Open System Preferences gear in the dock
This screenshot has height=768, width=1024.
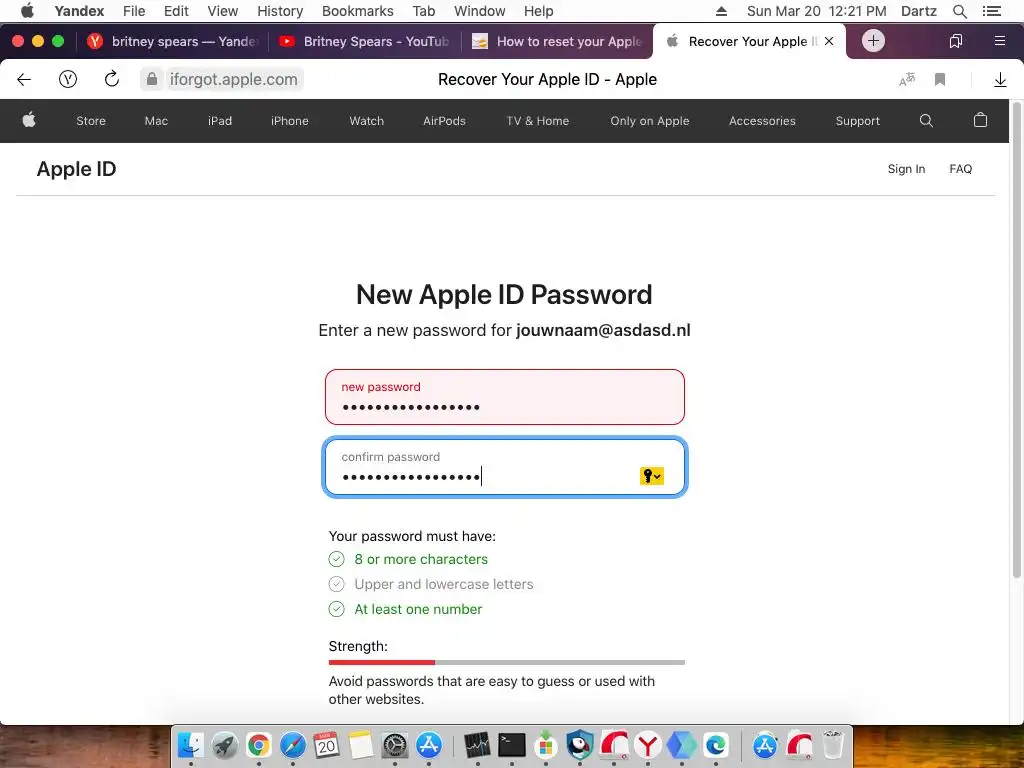tap(394, 744)
